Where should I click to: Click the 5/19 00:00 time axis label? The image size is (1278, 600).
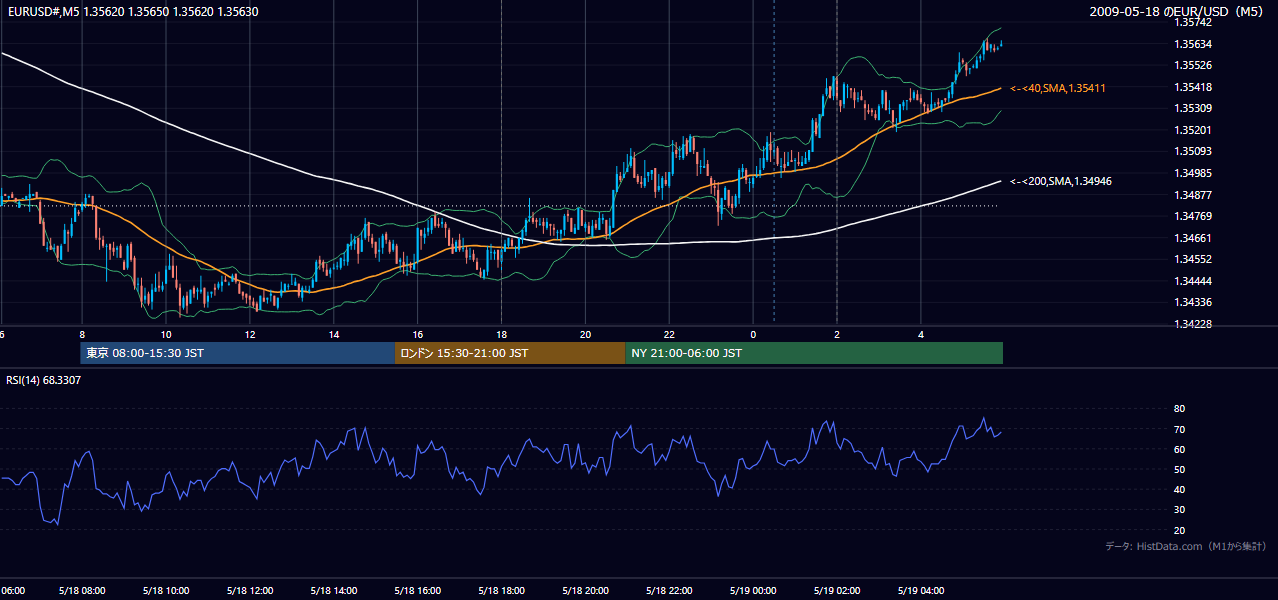(753, 591)
